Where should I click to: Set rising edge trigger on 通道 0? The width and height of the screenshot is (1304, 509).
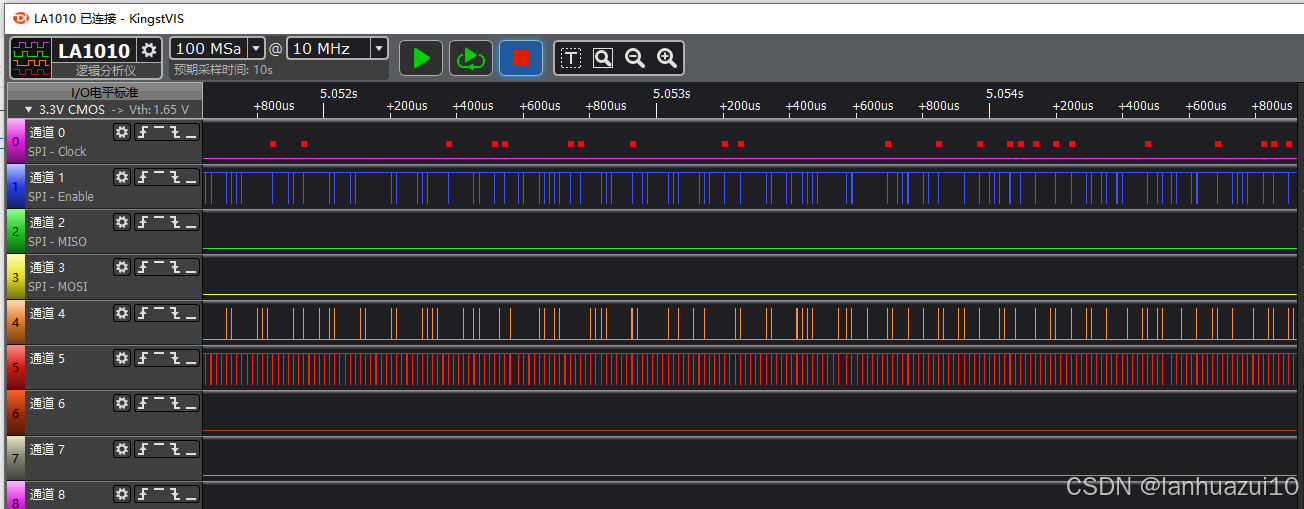[143, 132]
